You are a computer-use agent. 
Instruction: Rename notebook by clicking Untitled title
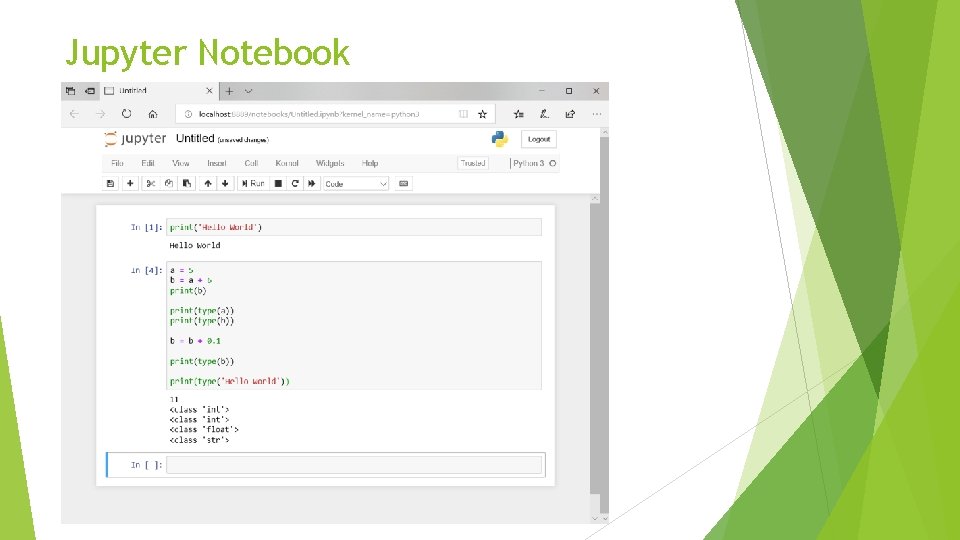click(195, 138)
